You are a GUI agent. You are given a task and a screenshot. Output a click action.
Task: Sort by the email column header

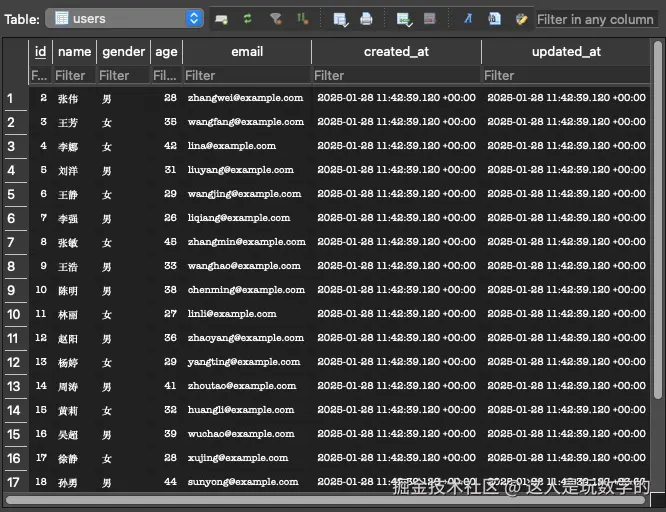247,52
